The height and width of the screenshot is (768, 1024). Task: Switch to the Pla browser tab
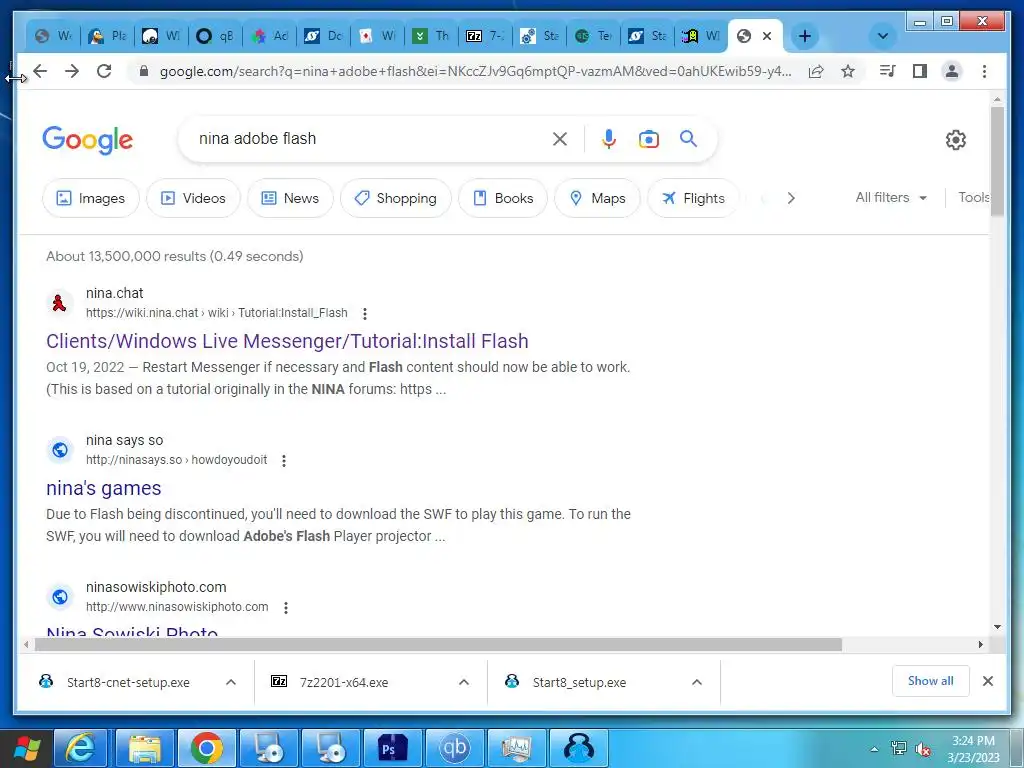point(108,36)
